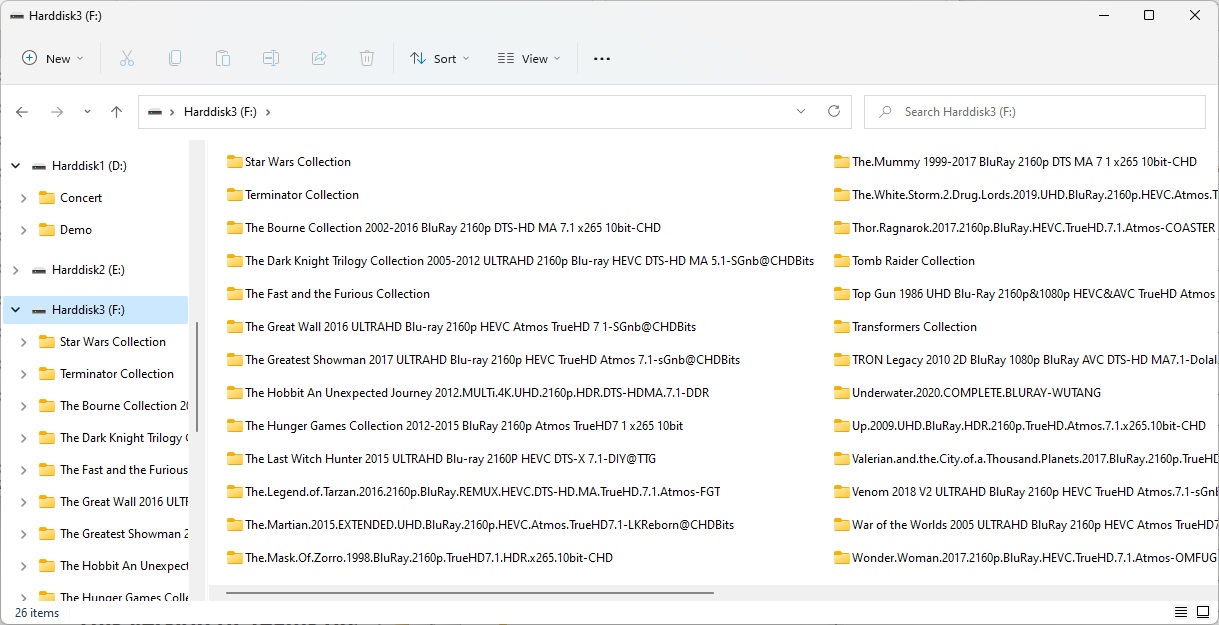The width and height of the screenshot is (1219, 625).
Task: Click the Cut scissors icon
Action: point(127,59)
